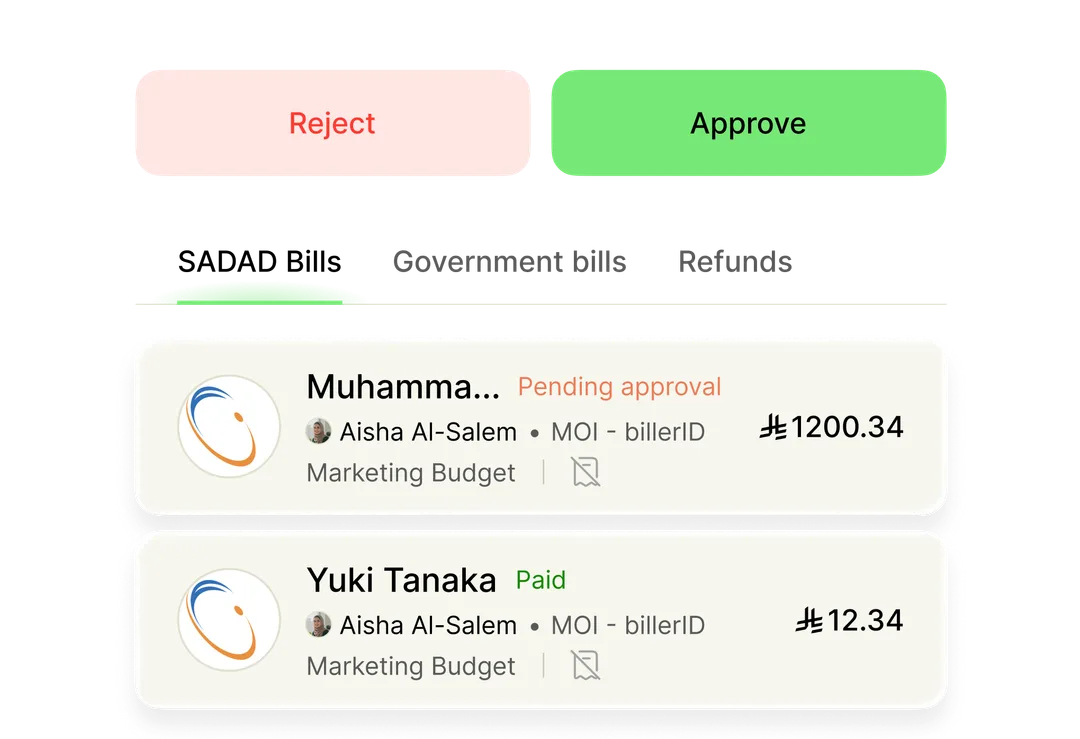This screenshot has height=739, width=1080.
Task: Click Aisha Al-Salem avatar in paid bill
Action: [x=318, y=625]
